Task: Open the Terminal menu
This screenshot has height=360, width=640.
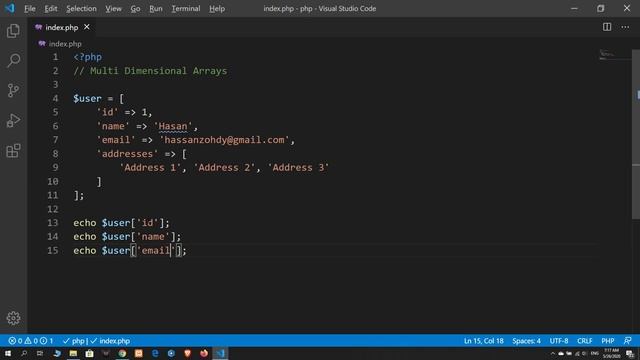Action: (x=186, y=9)
